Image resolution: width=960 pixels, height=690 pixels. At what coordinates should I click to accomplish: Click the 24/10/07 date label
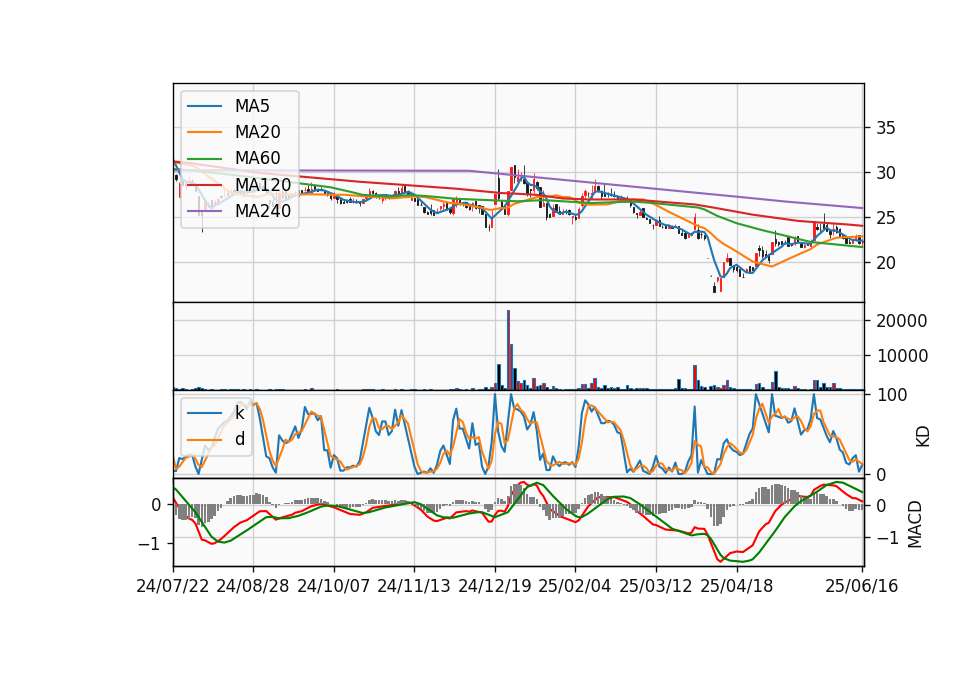click(x=334, y=586)
